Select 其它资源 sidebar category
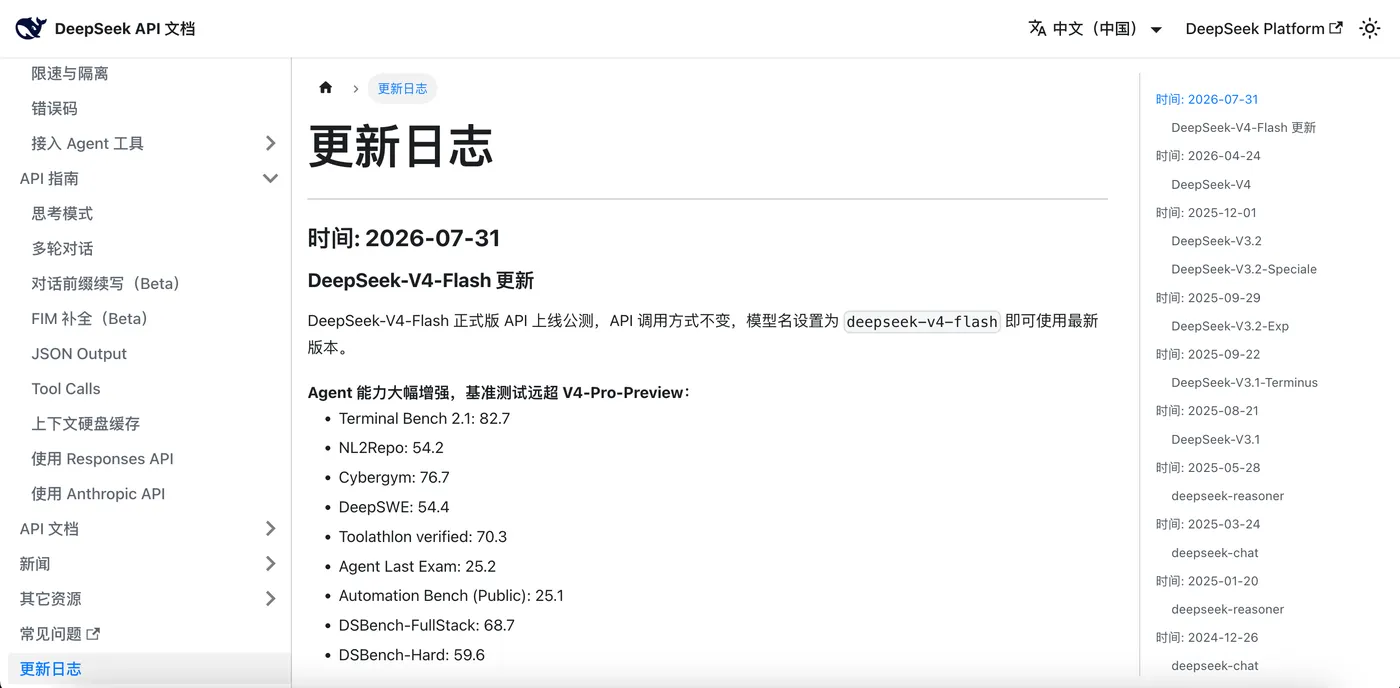Screen dimensions: 1400x688 [x=51, y=598]
